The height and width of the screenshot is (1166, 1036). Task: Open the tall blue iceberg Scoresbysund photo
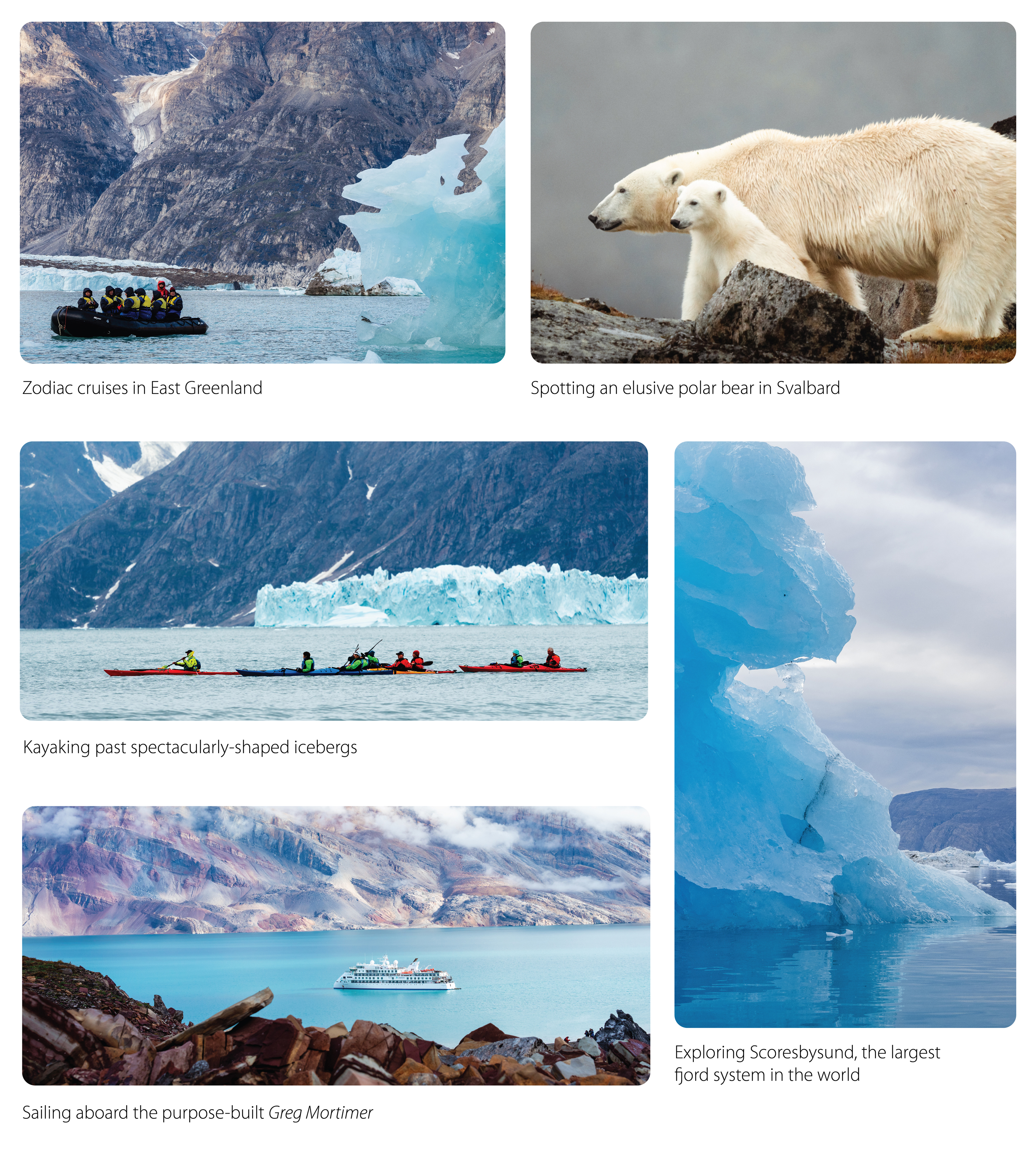tap(845, 735)
